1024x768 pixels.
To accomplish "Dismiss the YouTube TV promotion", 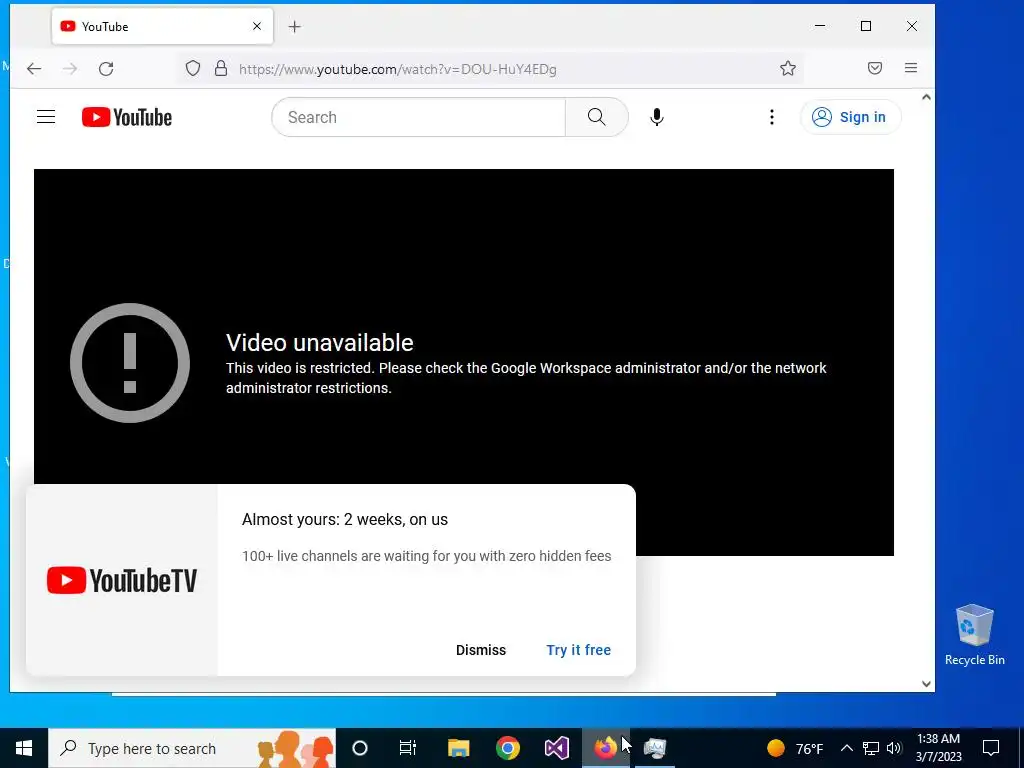I will [481, 650].
